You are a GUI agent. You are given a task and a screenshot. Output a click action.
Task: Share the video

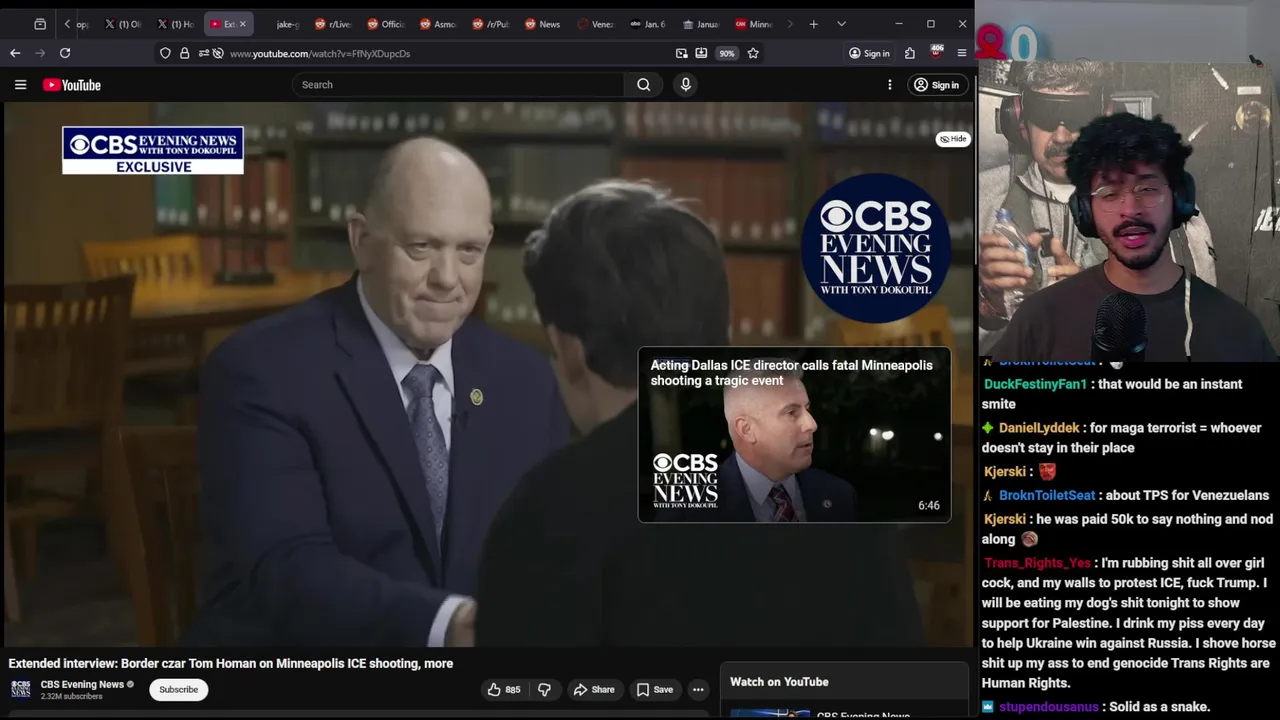[594, 689]
